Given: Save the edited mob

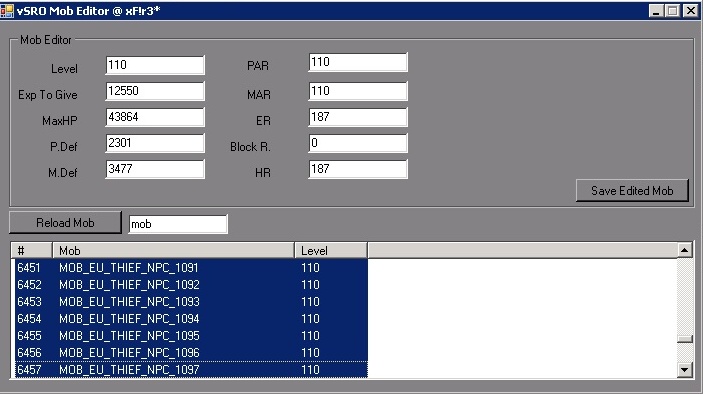Looking at the screenshot, I should (632, 191).
